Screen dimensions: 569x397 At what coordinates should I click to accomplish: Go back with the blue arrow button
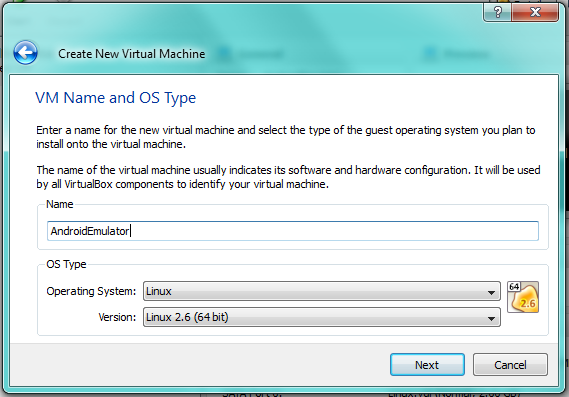coord(25,53)
